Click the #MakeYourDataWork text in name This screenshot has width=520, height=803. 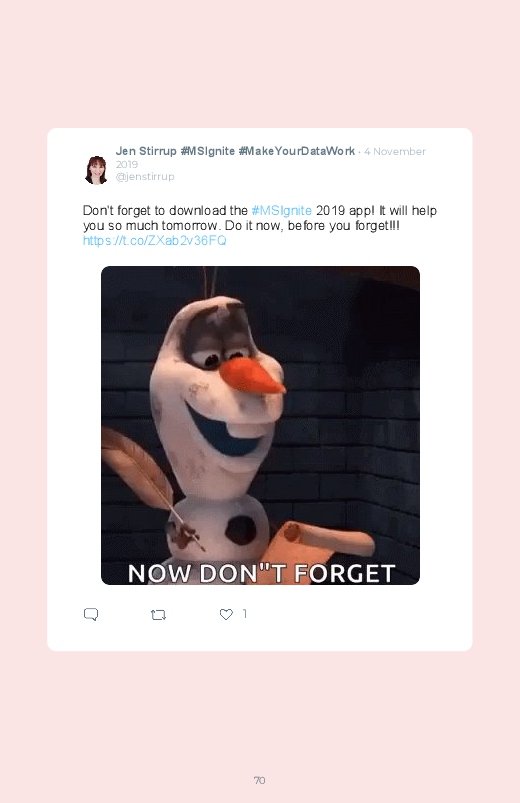297,151
